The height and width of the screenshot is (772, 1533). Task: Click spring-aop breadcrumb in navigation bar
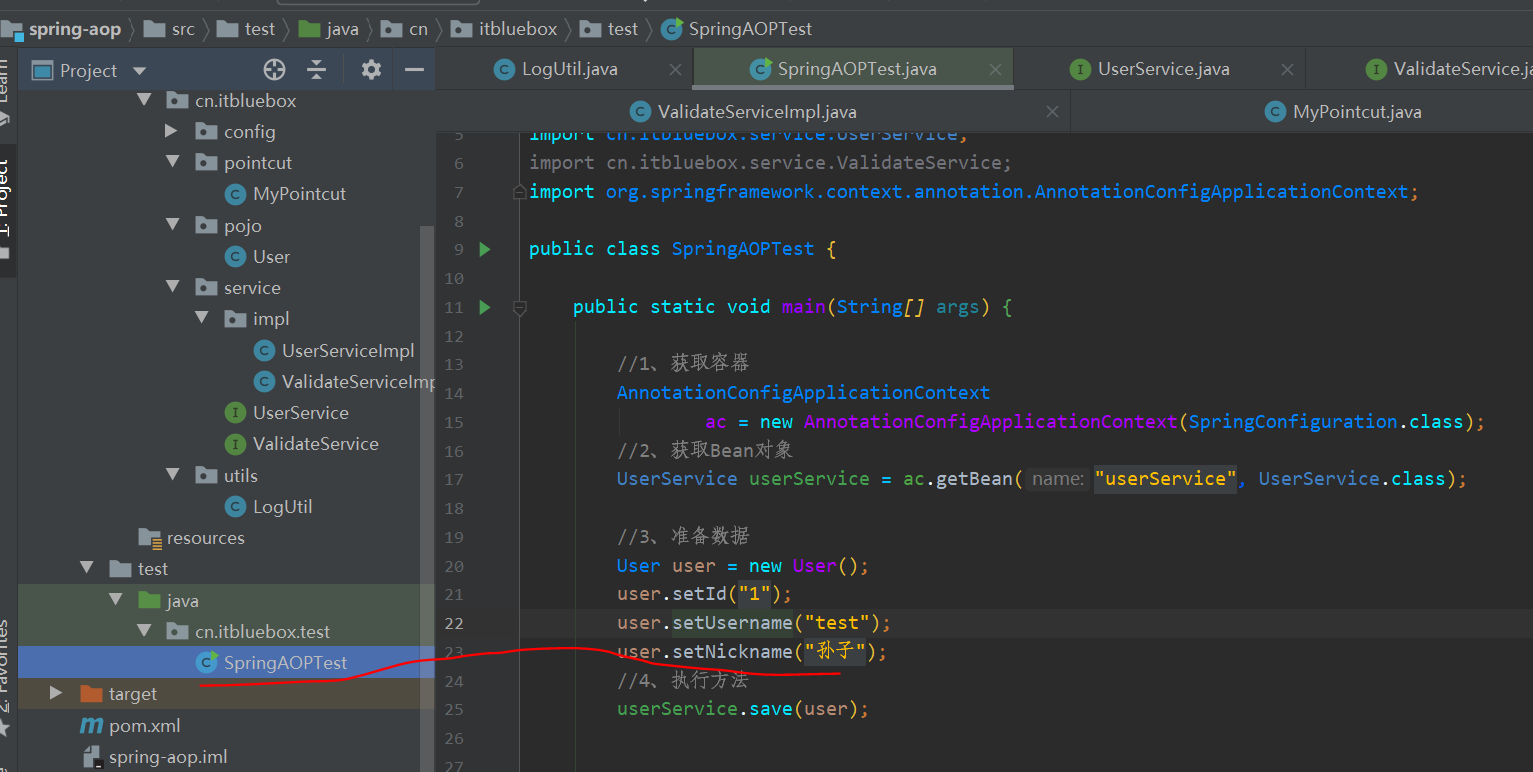tap(75, 29)
